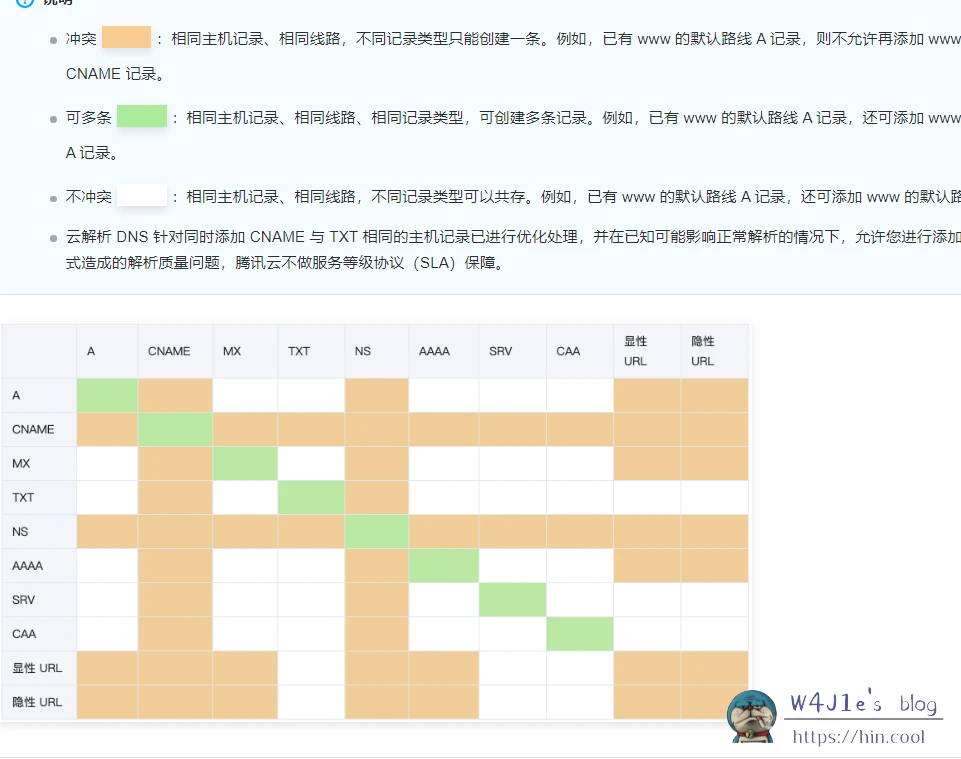
Task: Select the MX column header
Action: click(x=232, y=351)
